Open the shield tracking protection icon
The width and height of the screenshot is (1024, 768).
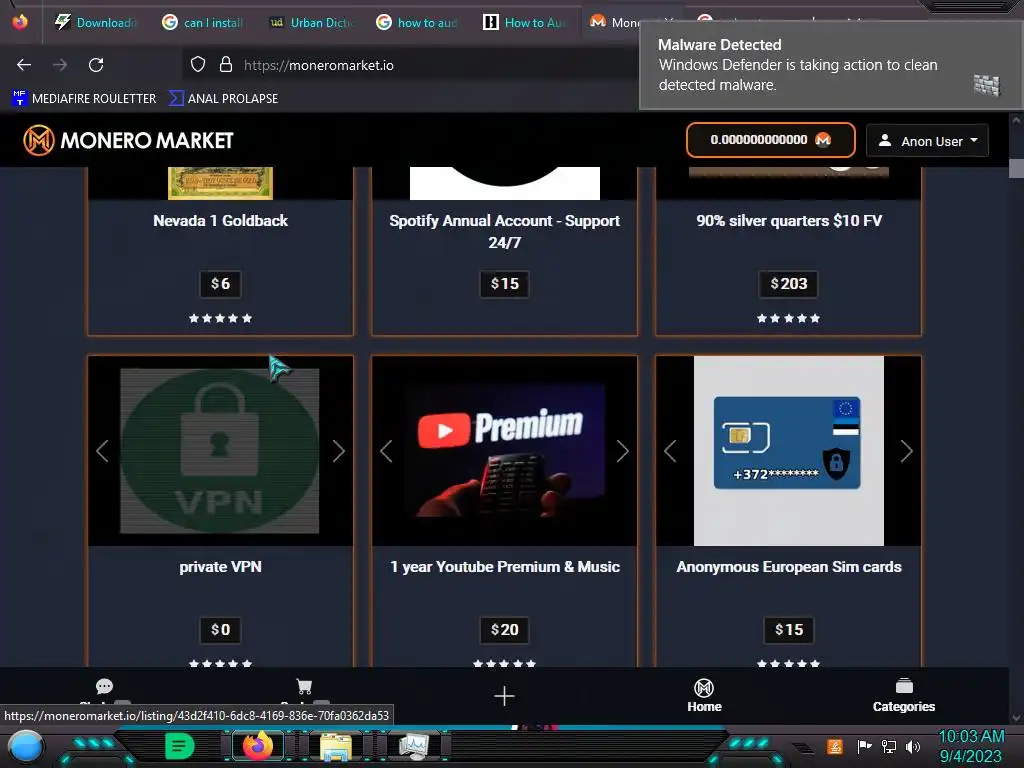click(x=198, y=65)
